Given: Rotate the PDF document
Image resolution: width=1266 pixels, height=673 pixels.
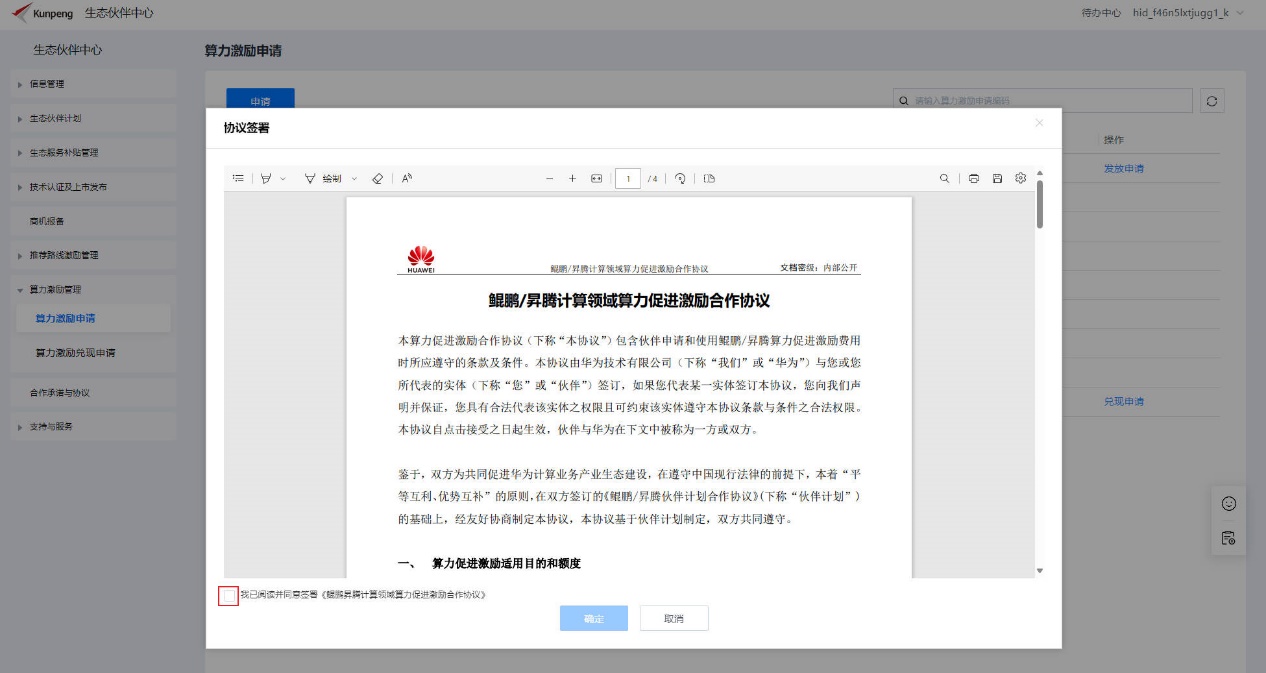Looking at the screenshot, I should [x=680, y=178].
